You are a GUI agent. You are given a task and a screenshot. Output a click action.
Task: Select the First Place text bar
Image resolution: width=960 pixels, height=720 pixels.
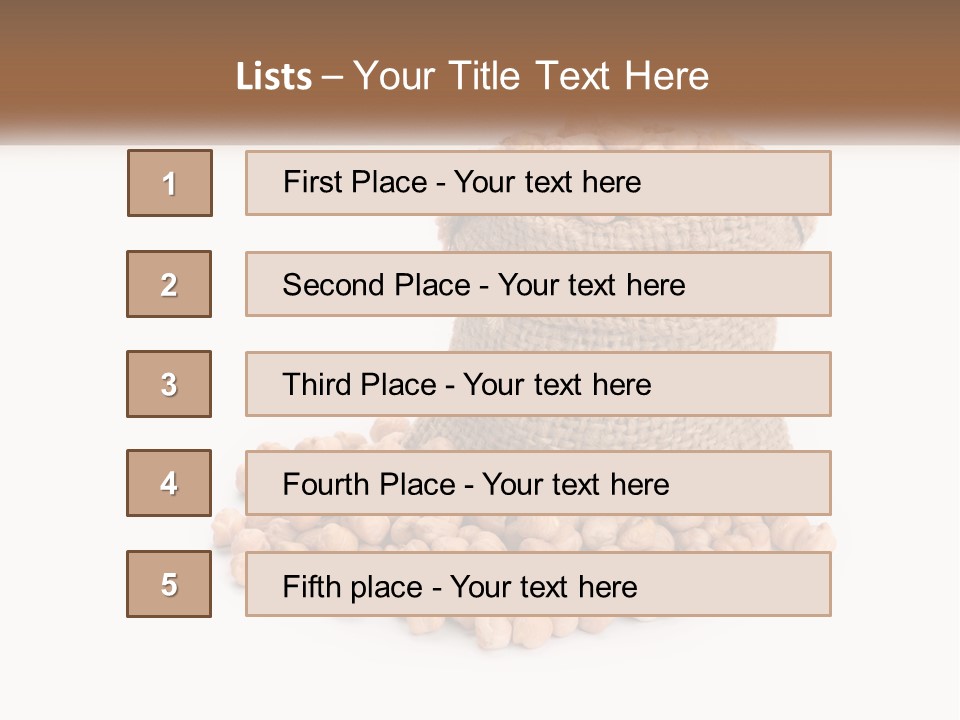click(x=538, y=183)
